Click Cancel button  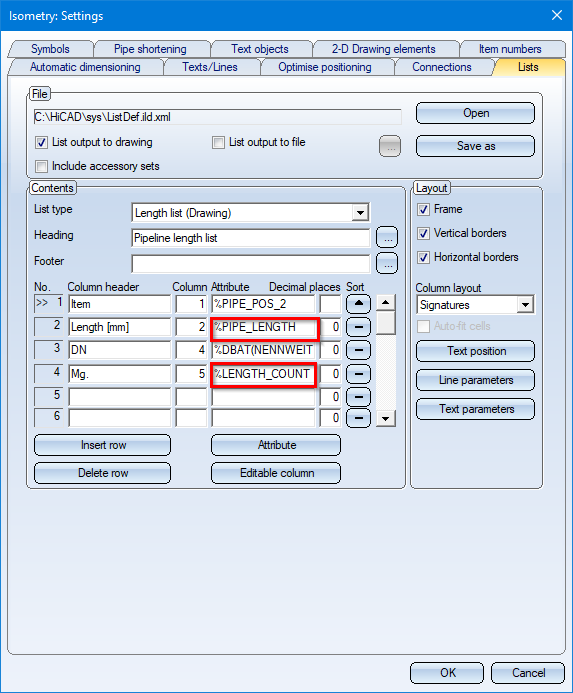528,673
